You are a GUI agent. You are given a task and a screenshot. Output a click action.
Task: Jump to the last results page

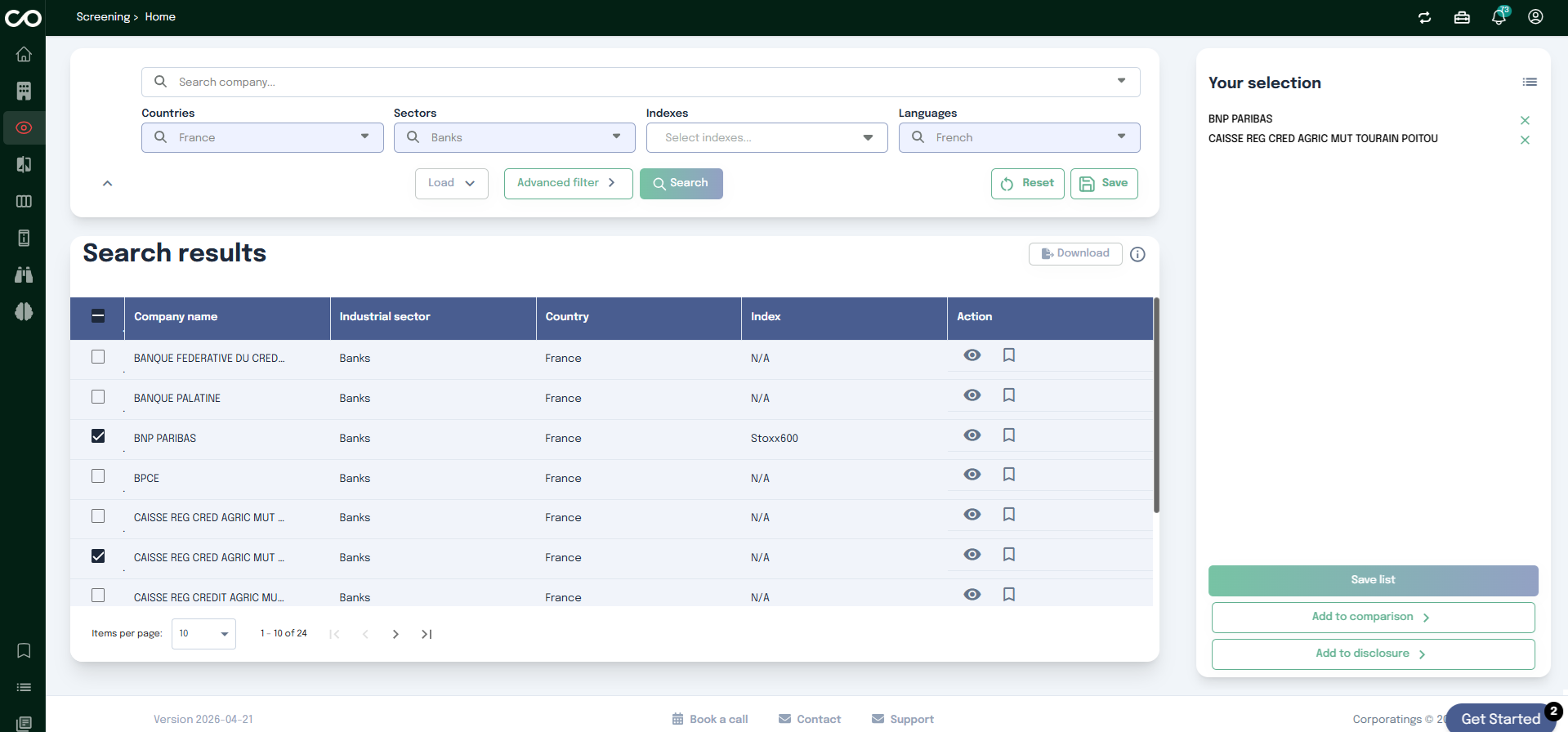pos(427,634)
